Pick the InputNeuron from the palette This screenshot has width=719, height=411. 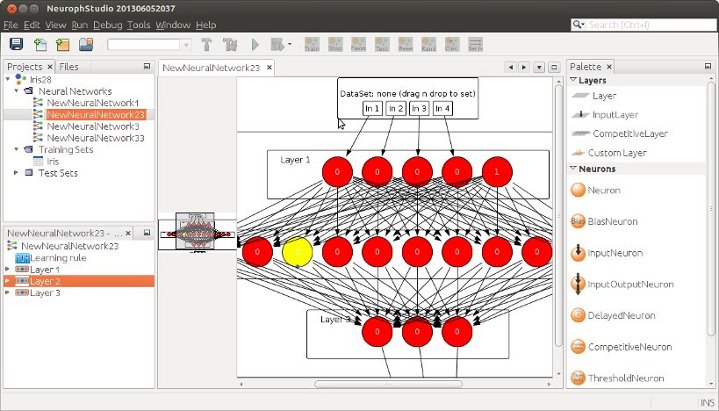578,253
